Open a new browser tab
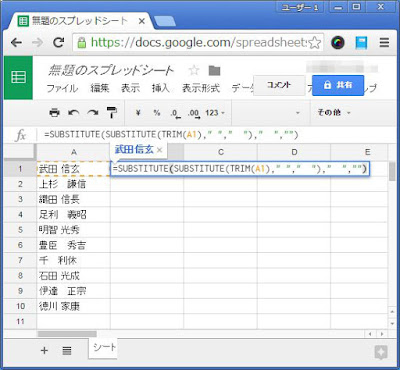 [165, 22]
